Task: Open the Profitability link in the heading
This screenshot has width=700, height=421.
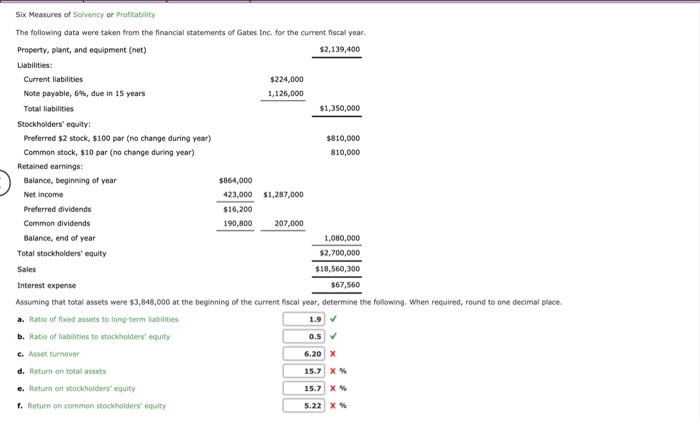Action: click(136, 15)
